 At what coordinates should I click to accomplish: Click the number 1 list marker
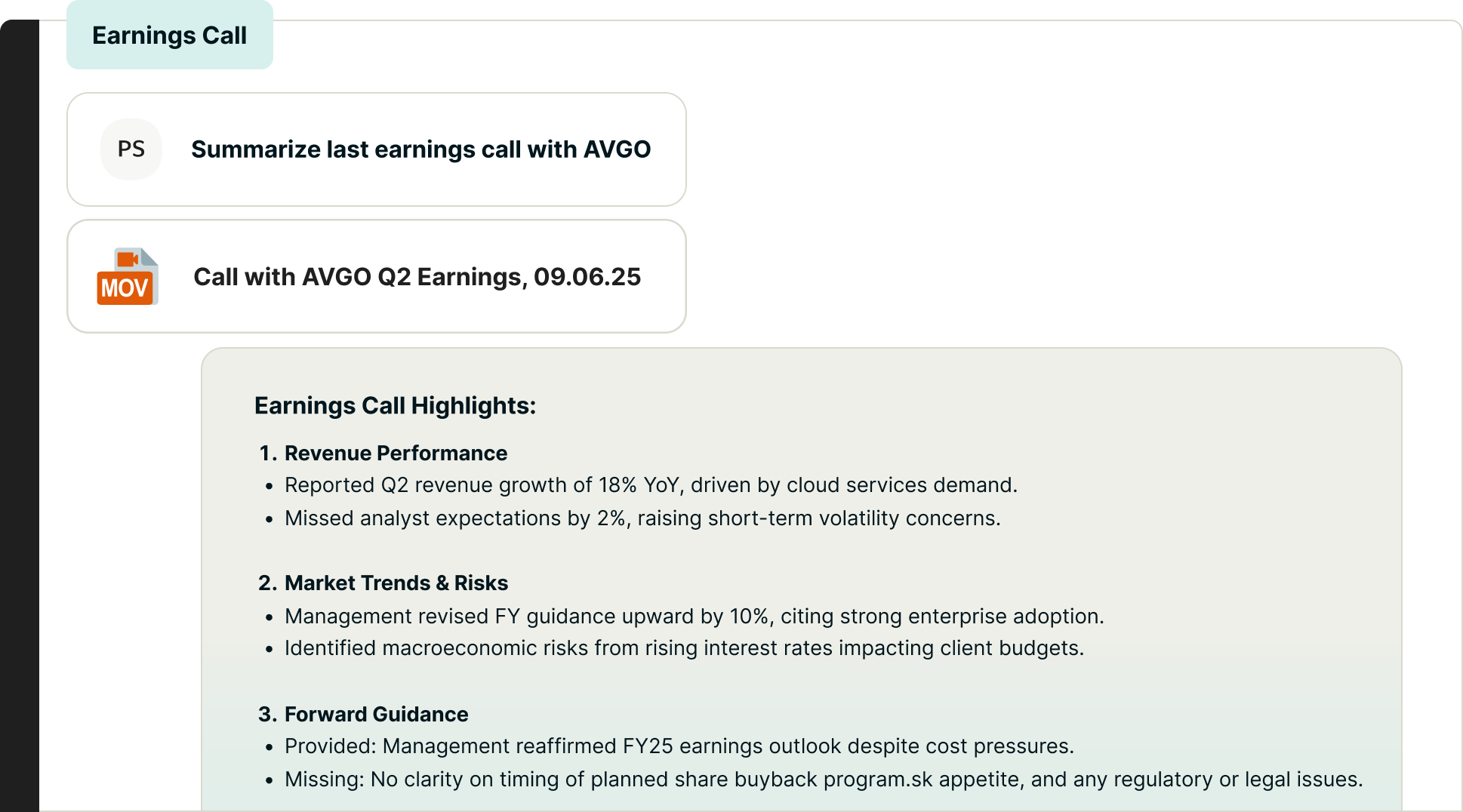(x=267, y=453)
